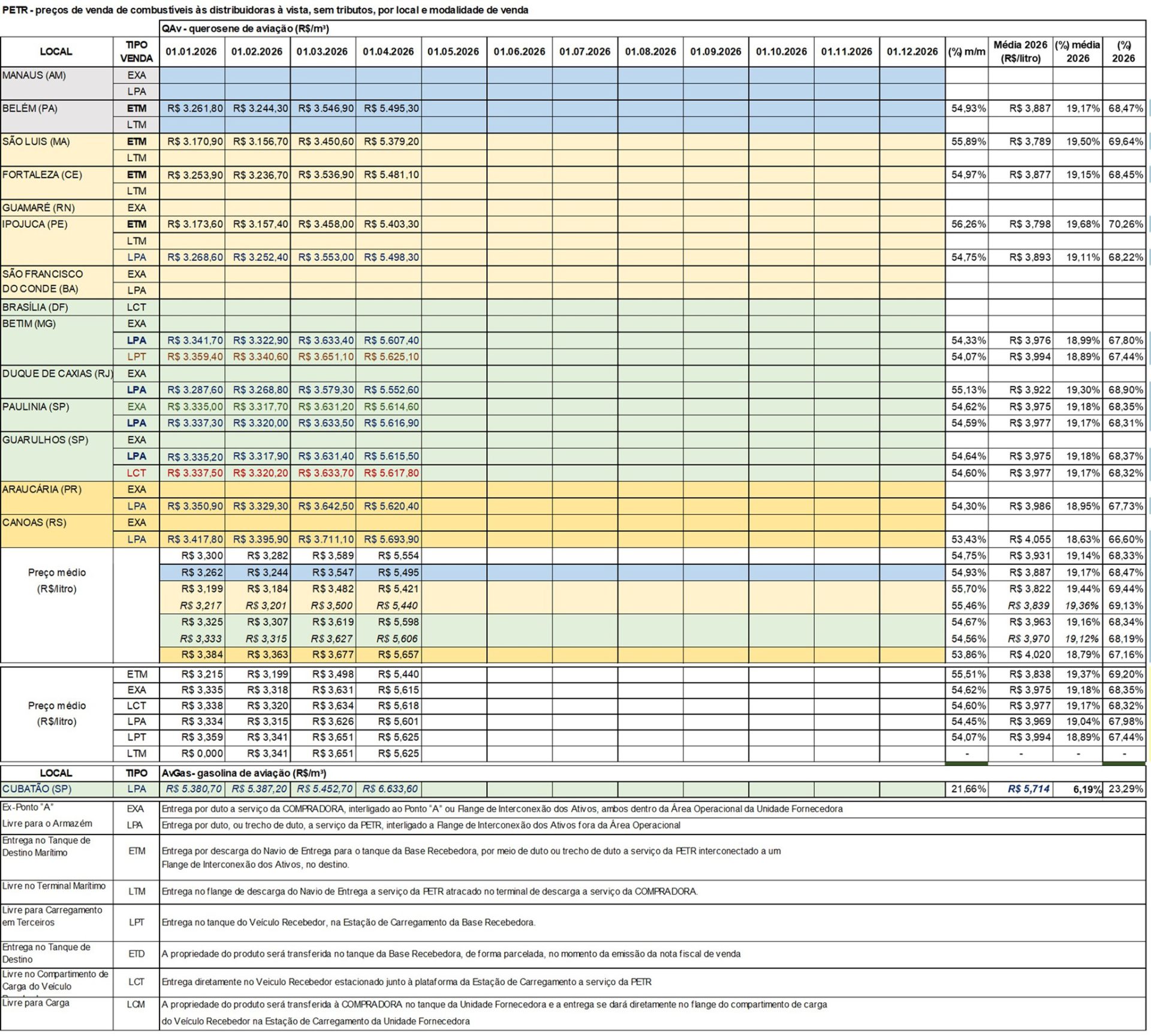Select green Paulinia EXA price R$ 3.335,00
This screenshot has width=1151, height=1036.
tap(195, 406)
